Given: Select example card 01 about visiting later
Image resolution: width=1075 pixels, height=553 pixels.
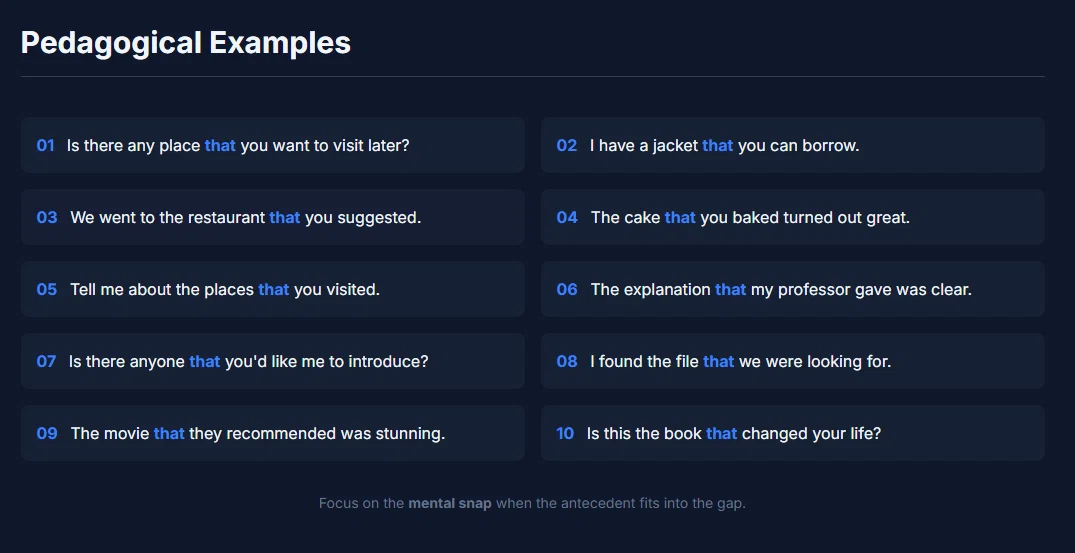Looking at the screenshot, I should [x=273, y=145].
